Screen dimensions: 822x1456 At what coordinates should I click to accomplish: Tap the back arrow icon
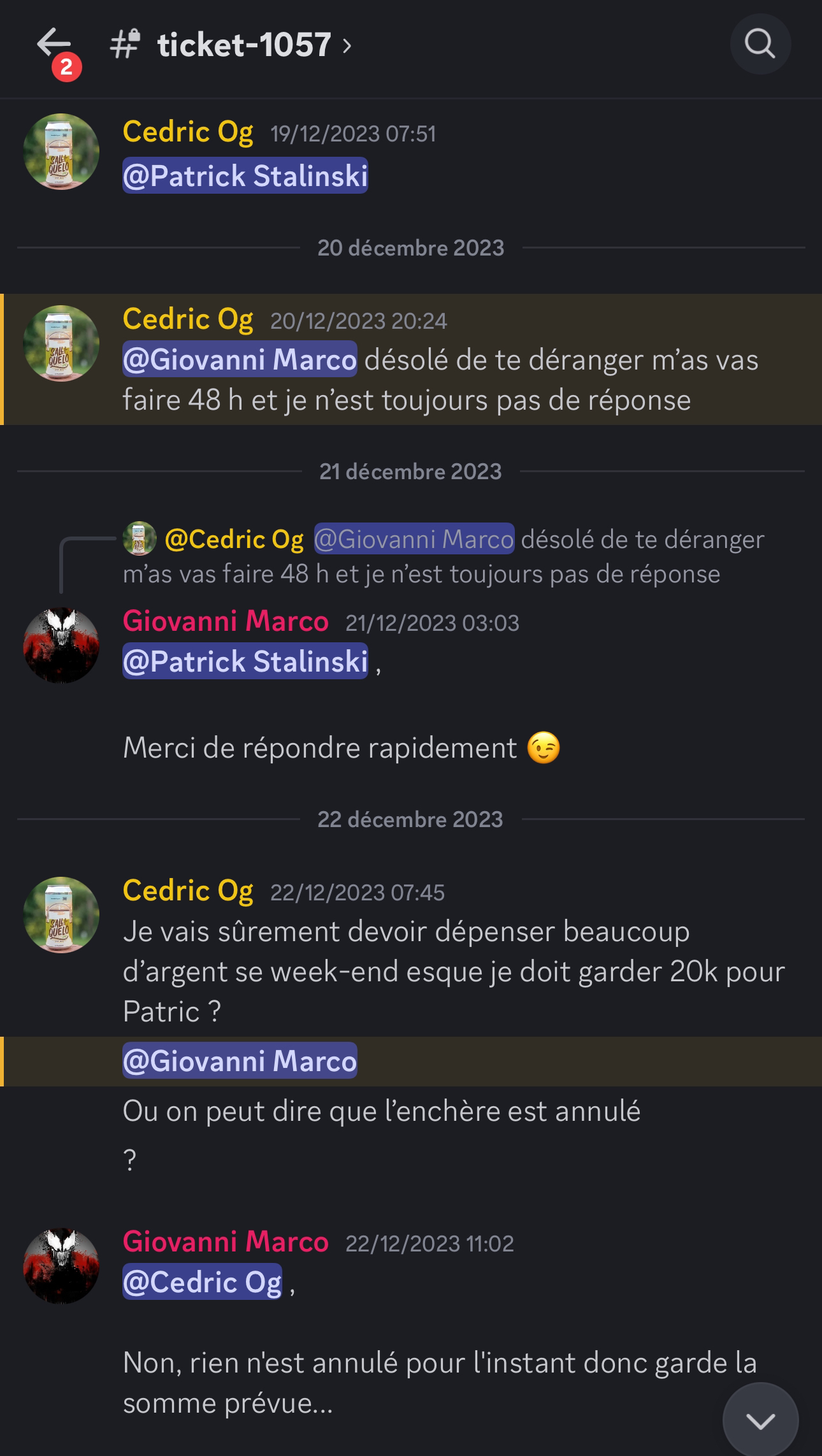click(54, 43)
